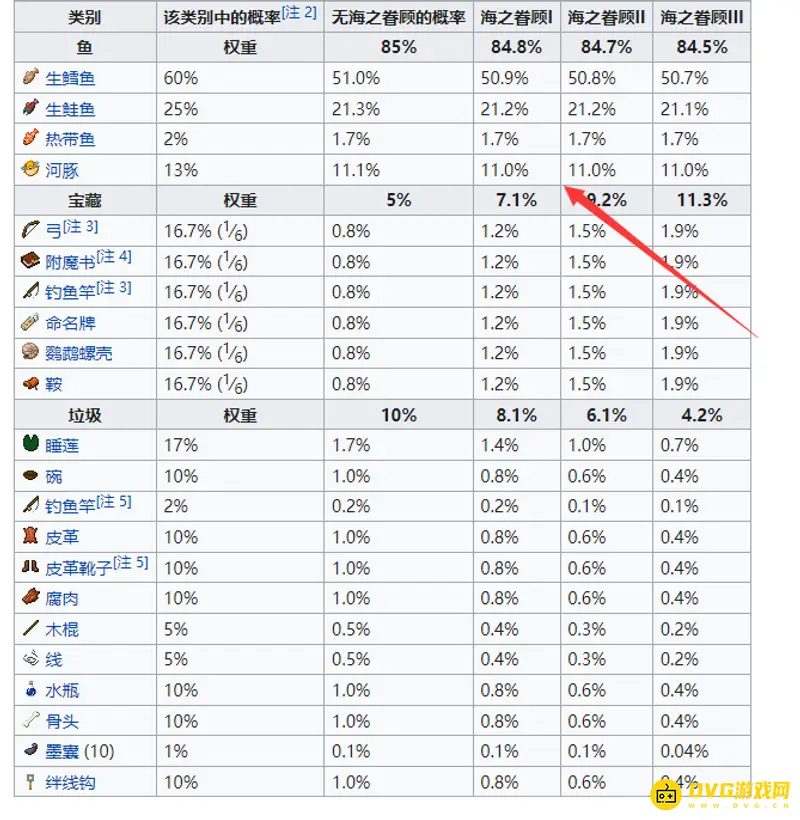Click the saddle icon
Viewport: 800px width, 820px height.
(x=29, y=384)
